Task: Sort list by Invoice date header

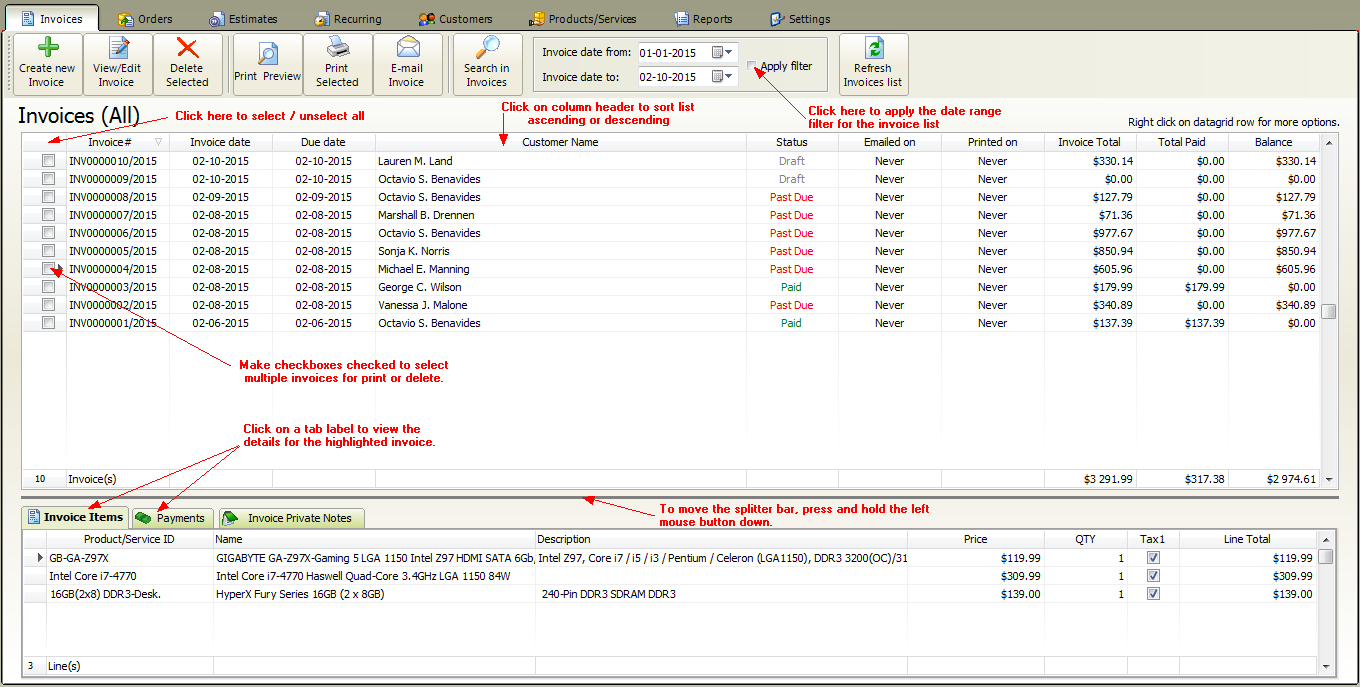Action: coord(220,142)
